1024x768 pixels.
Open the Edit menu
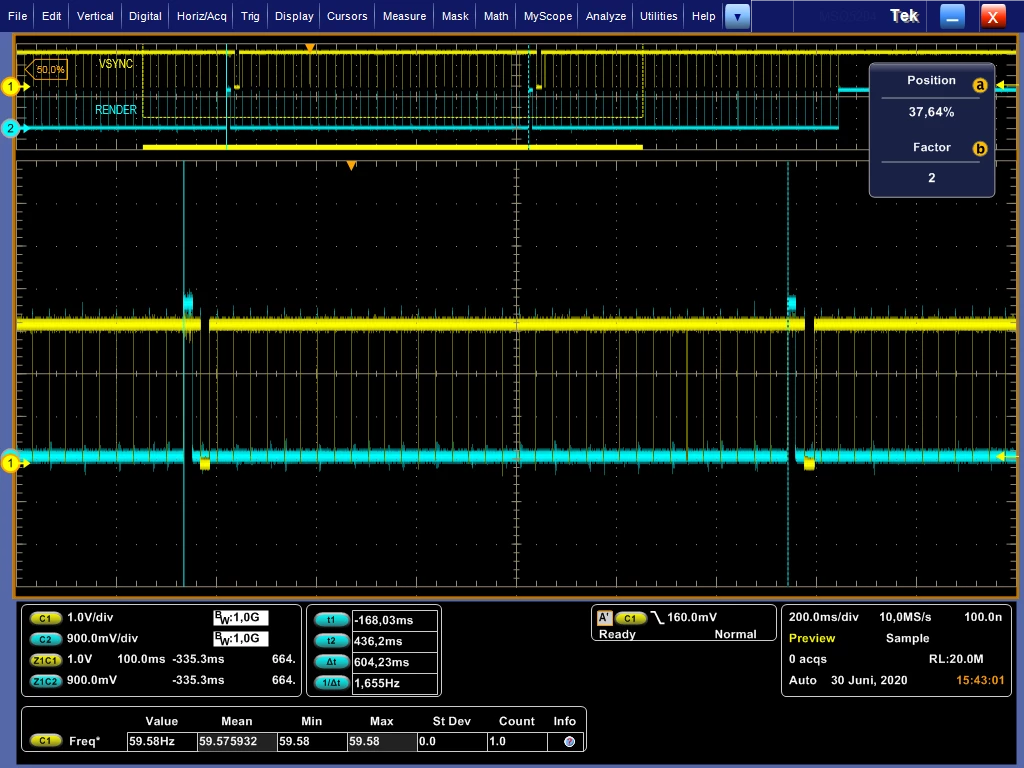(52, 16)
